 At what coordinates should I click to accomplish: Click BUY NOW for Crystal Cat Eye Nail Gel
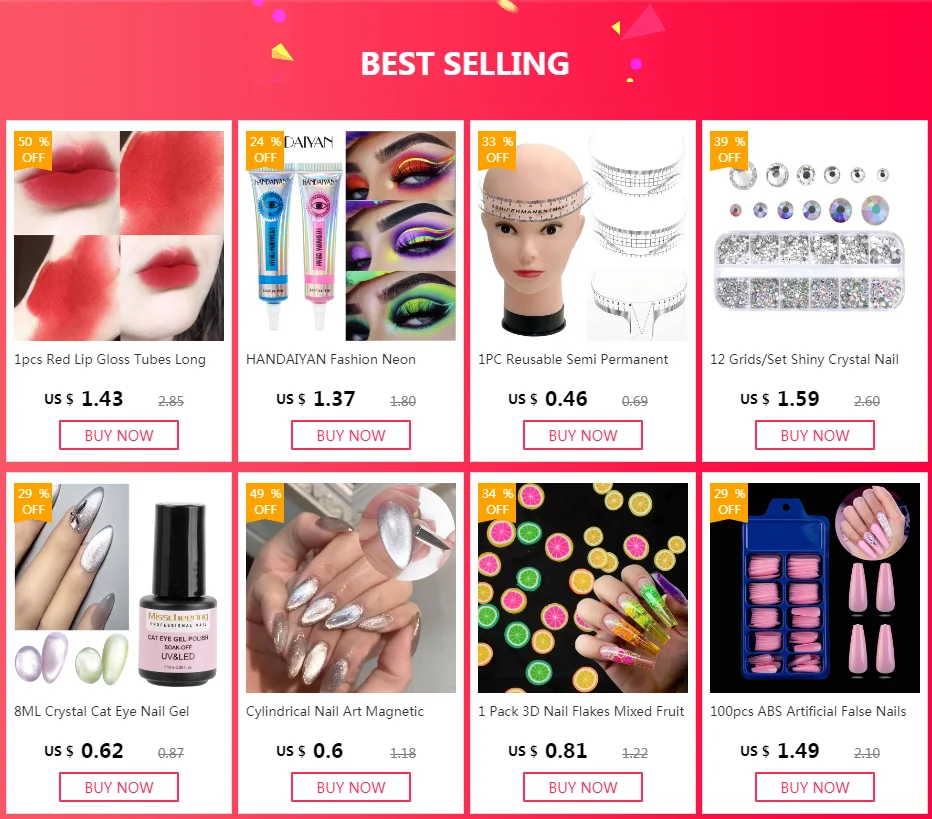point(119,787)
